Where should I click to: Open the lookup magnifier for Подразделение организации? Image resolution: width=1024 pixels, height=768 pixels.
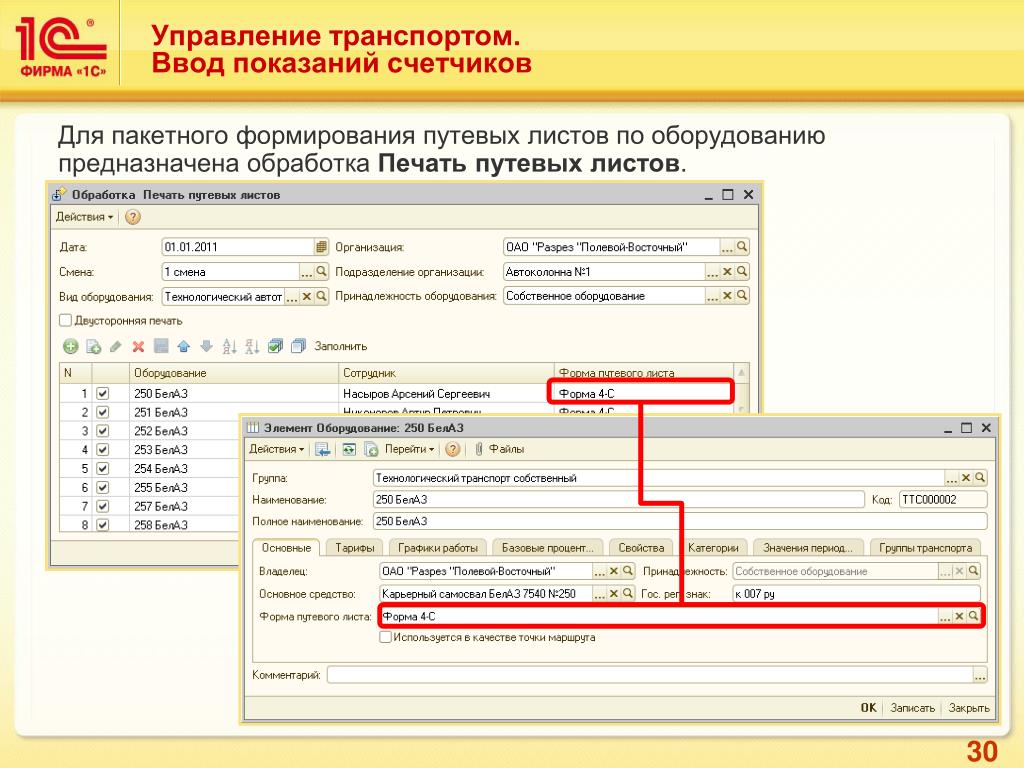pos(742,271)
